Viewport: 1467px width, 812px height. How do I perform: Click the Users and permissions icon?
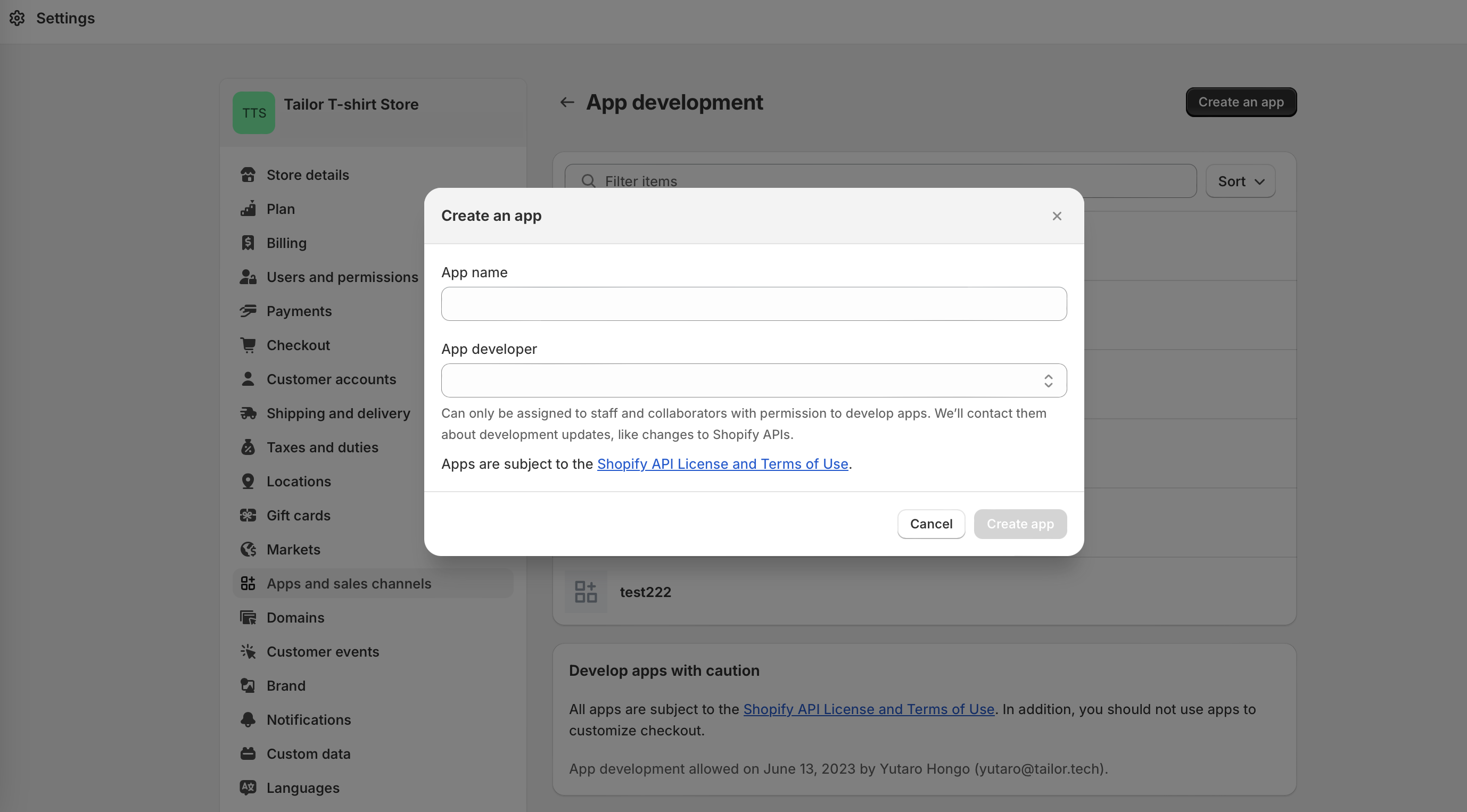tap(248, 277)
